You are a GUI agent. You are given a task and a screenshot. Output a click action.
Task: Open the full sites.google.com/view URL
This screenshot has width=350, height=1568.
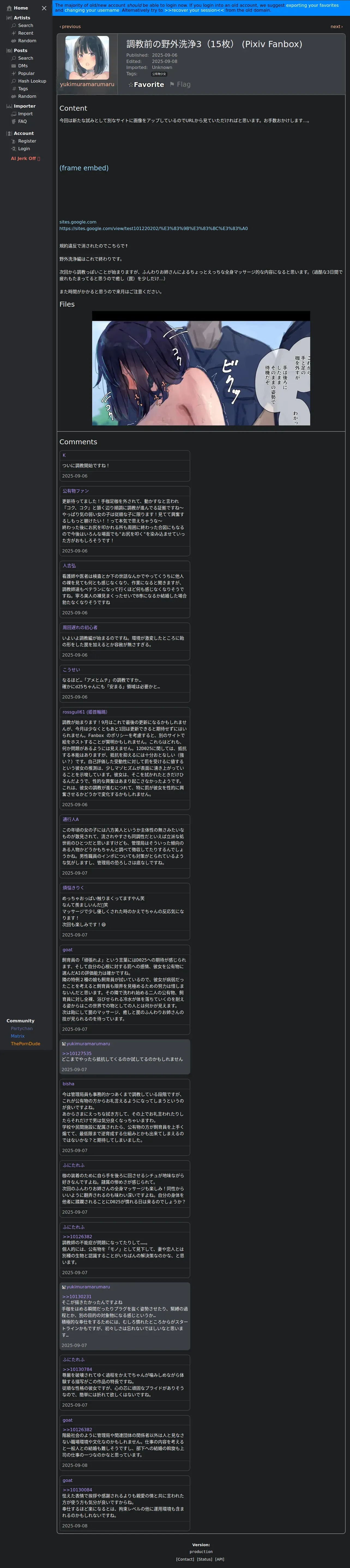153,229
